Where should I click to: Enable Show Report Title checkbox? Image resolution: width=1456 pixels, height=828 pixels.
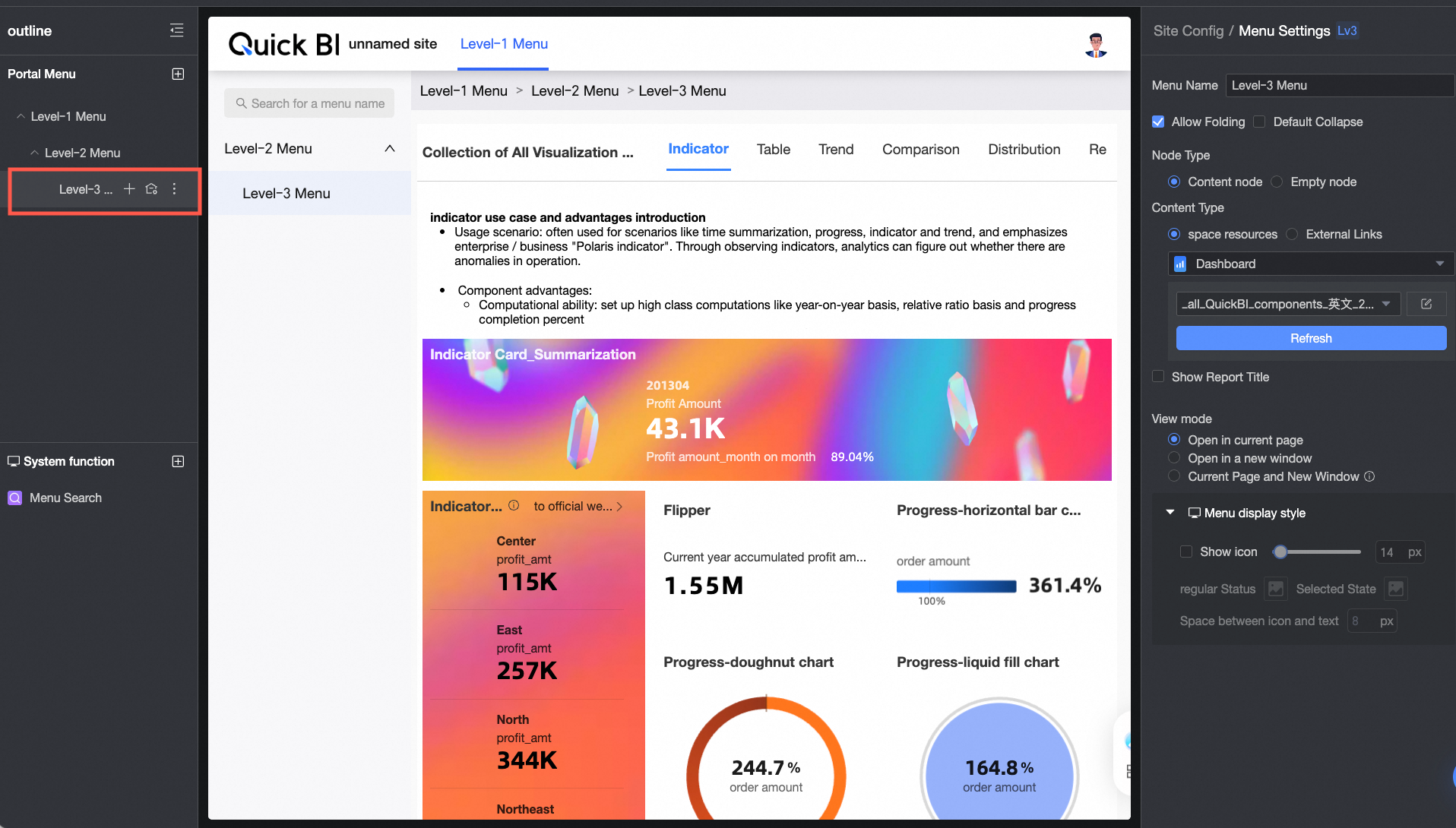coord(1158,377)
